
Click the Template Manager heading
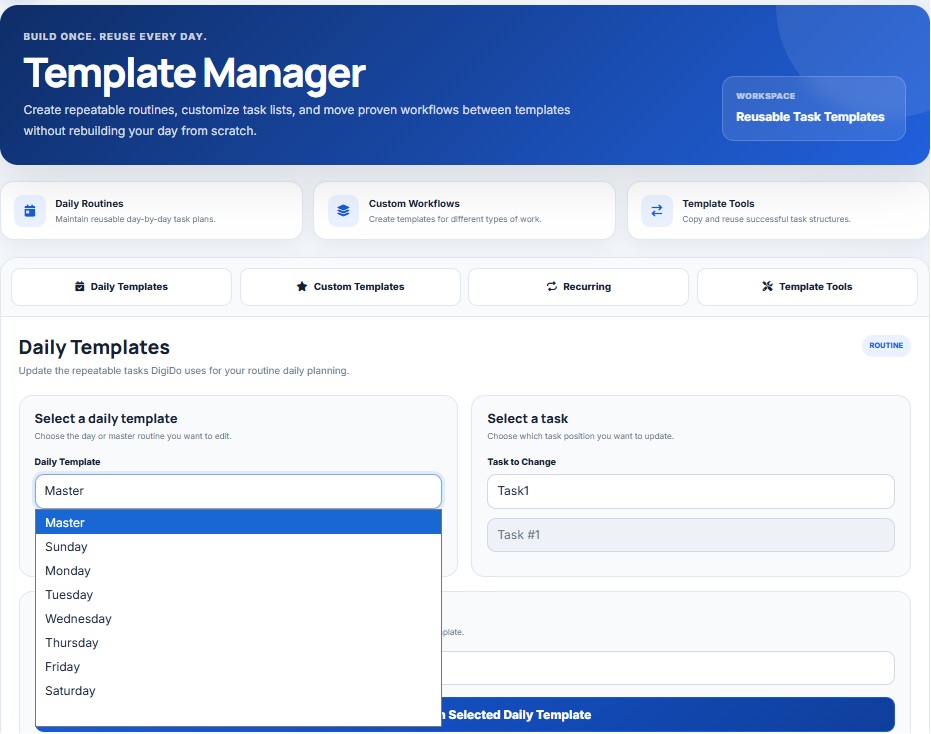pos(194,74)
